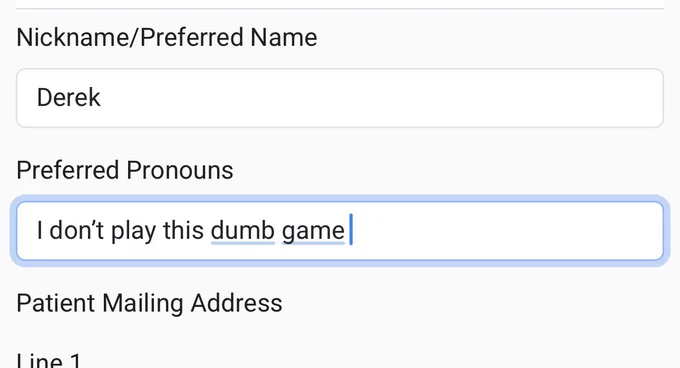Place cursor on the word this
Screen dimensions: 680x368
(183, 230)
